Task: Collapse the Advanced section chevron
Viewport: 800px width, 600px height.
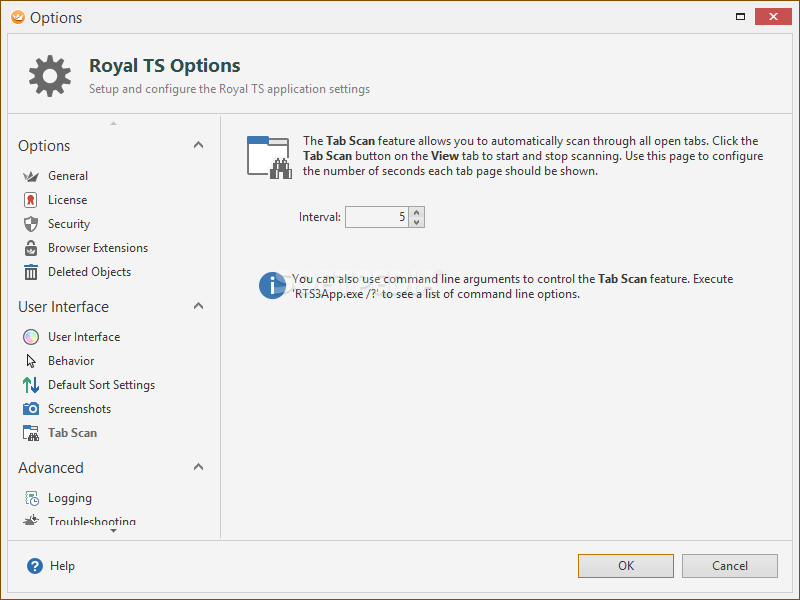Action: click(198, 467)
